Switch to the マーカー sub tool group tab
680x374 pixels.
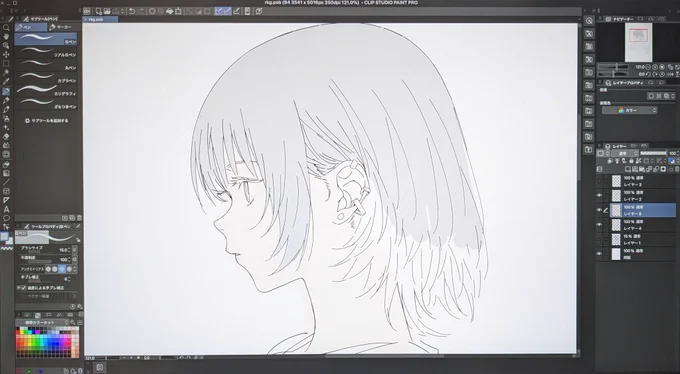pyautogui.click(x=63, y=27)
